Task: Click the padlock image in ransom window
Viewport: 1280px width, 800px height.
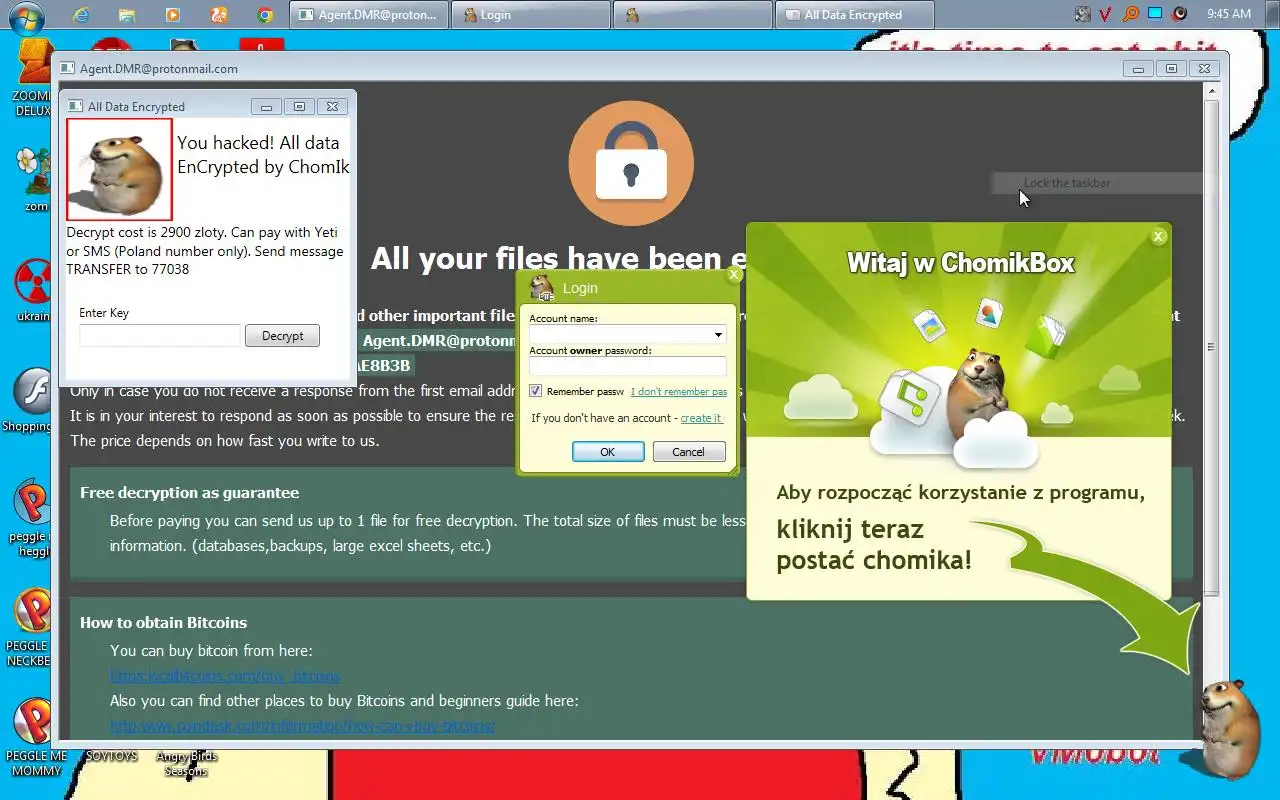Action: [x=631, y=163]
